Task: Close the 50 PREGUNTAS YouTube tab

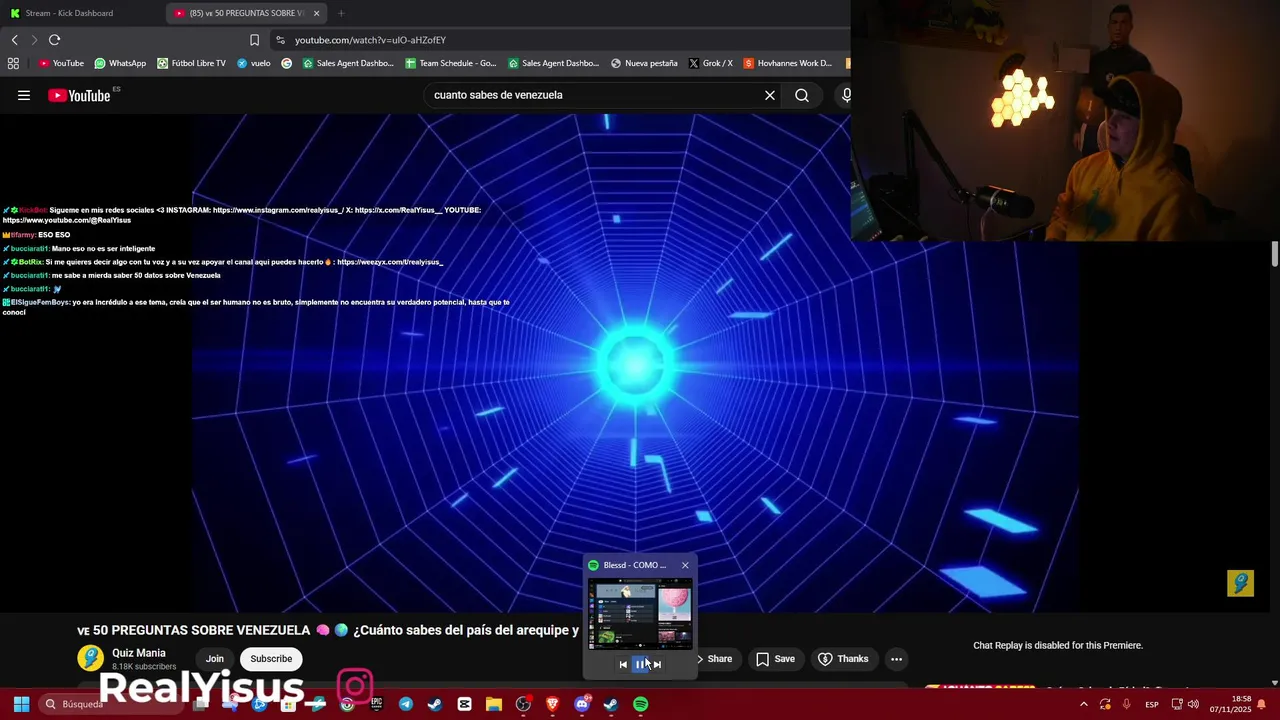Action: (x=316, y=13)
